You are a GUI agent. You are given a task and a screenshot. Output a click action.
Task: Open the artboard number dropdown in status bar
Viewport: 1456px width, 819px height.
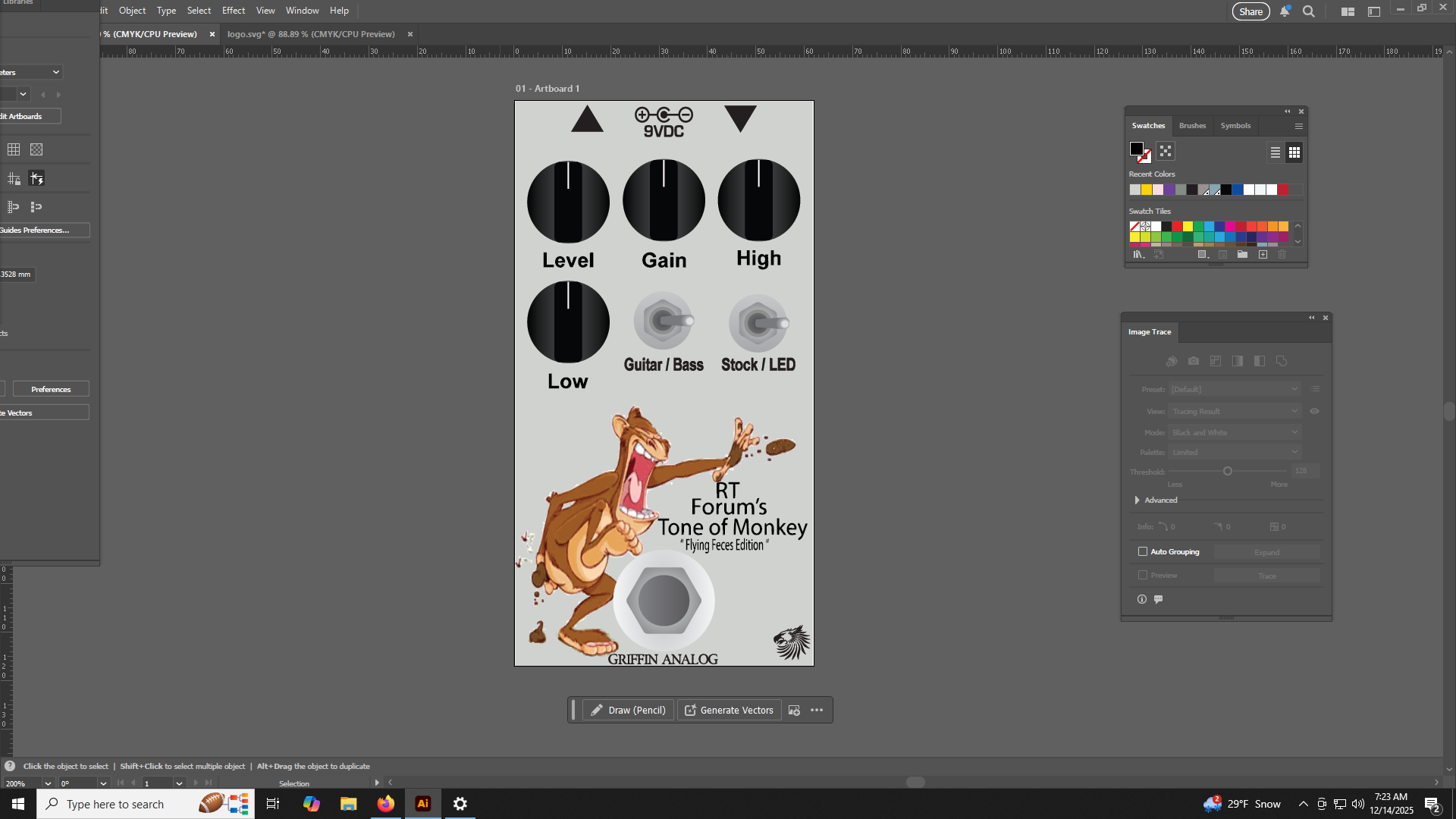179,783
